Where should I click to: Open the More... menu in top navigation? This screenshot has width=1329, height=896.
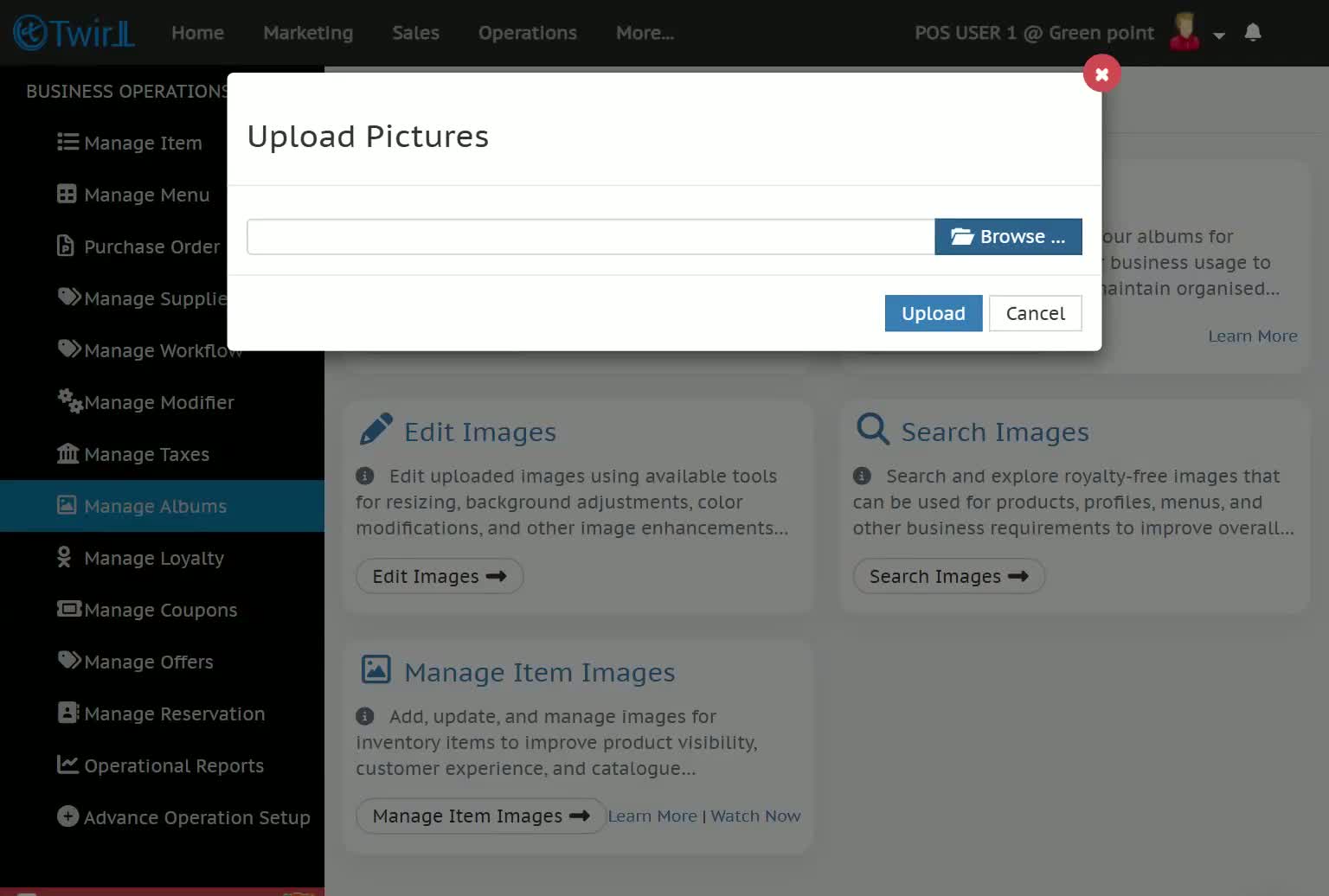tap(645, 33)
